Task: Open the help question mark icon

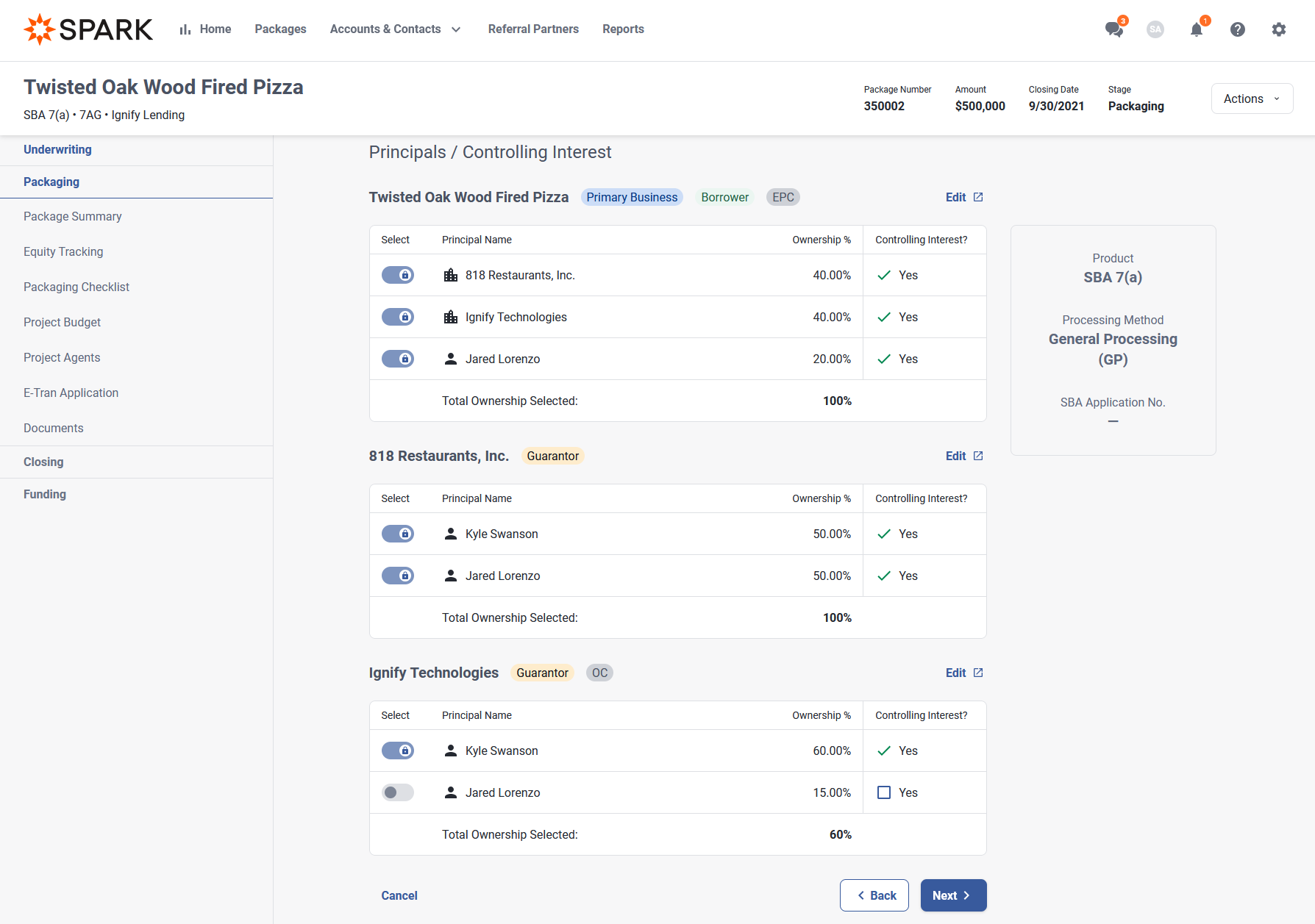Action: tap(1238, 29)
